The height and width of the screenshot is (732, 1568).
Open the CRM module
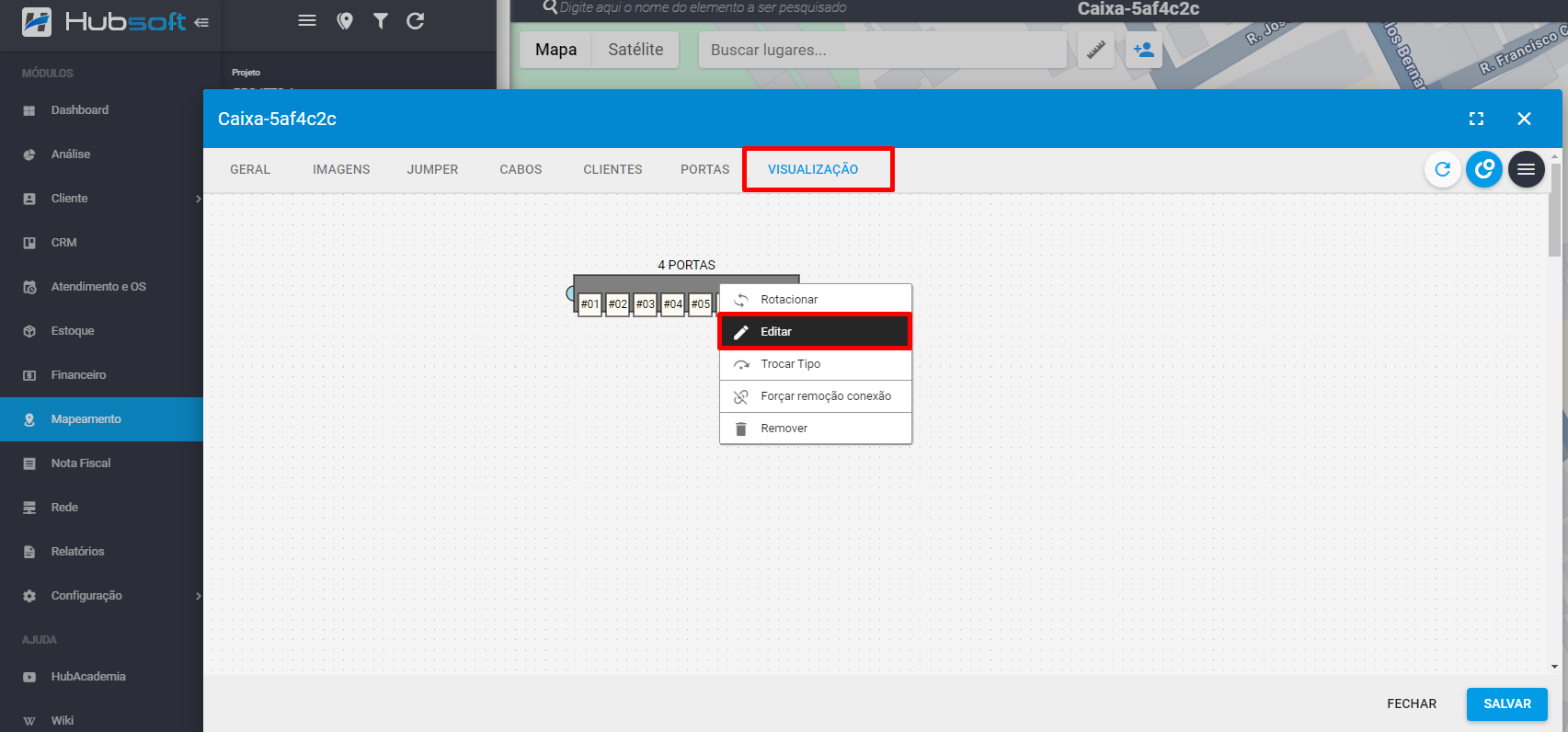[101, 243]
